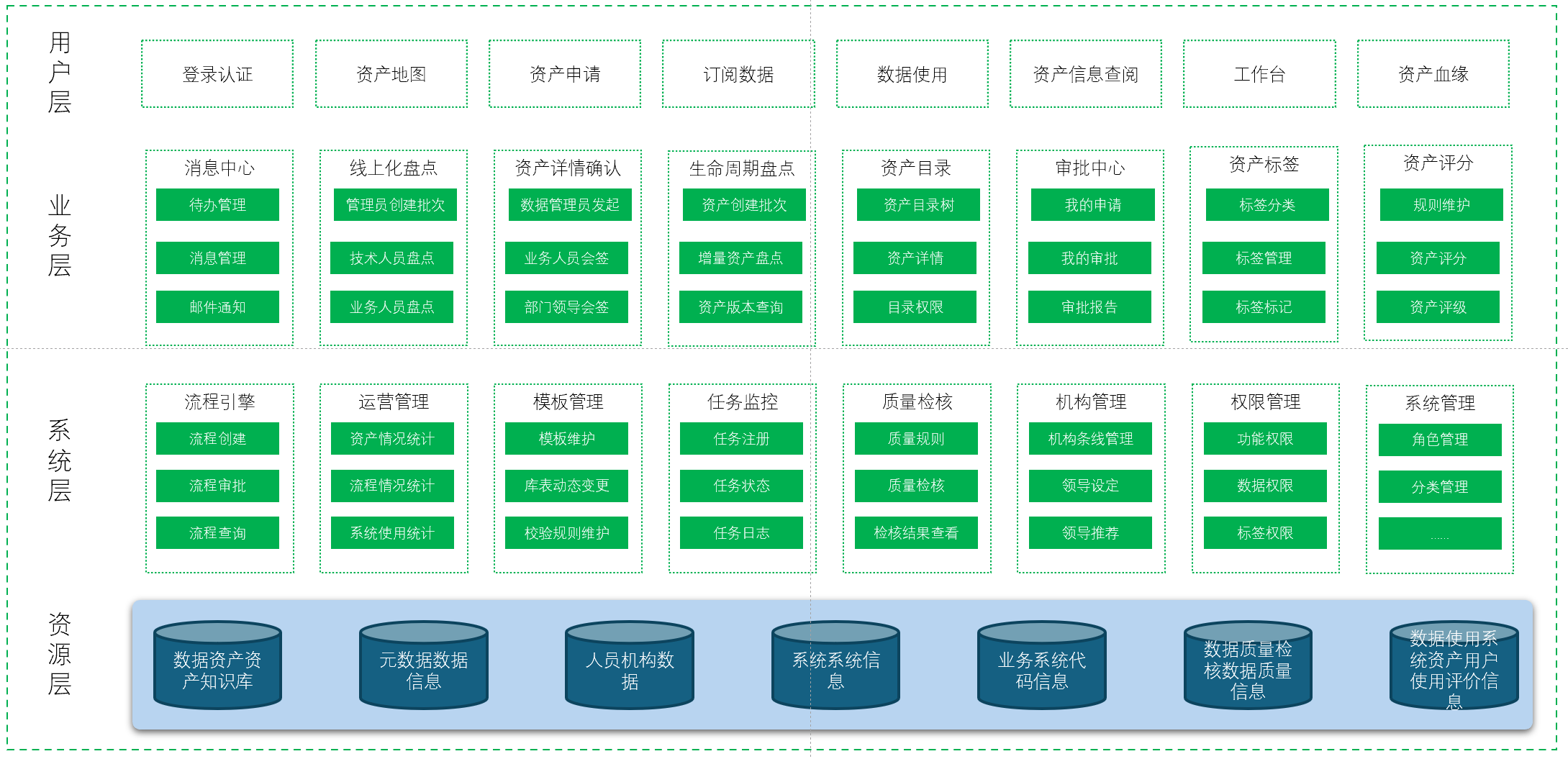This screenshot has width=1568, height=759.
Task: Select the 标签管理 block
Action: [x=1264, y=258]
